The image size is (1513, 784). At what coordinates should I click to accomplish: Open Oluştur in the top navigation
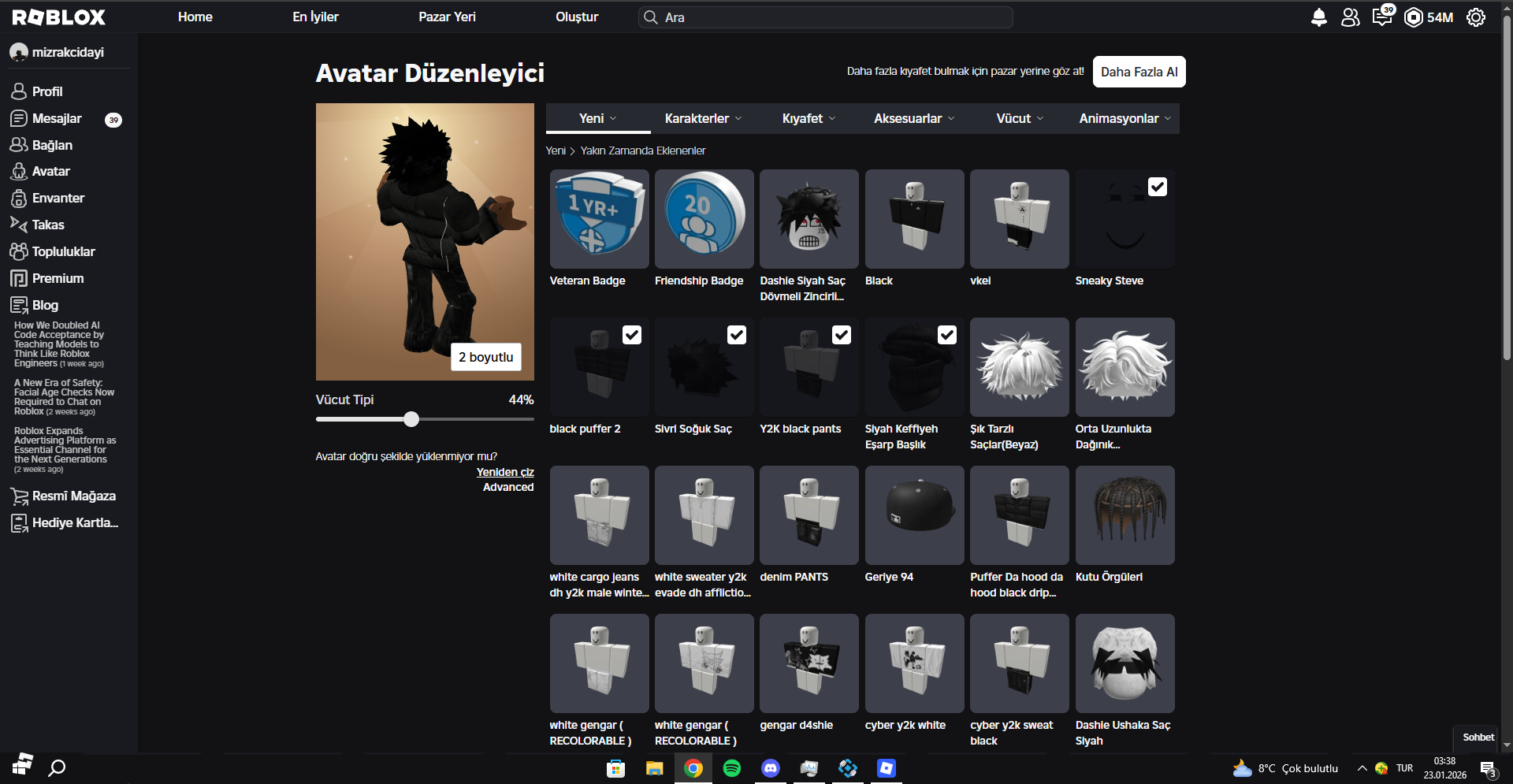tap(577, 17)
